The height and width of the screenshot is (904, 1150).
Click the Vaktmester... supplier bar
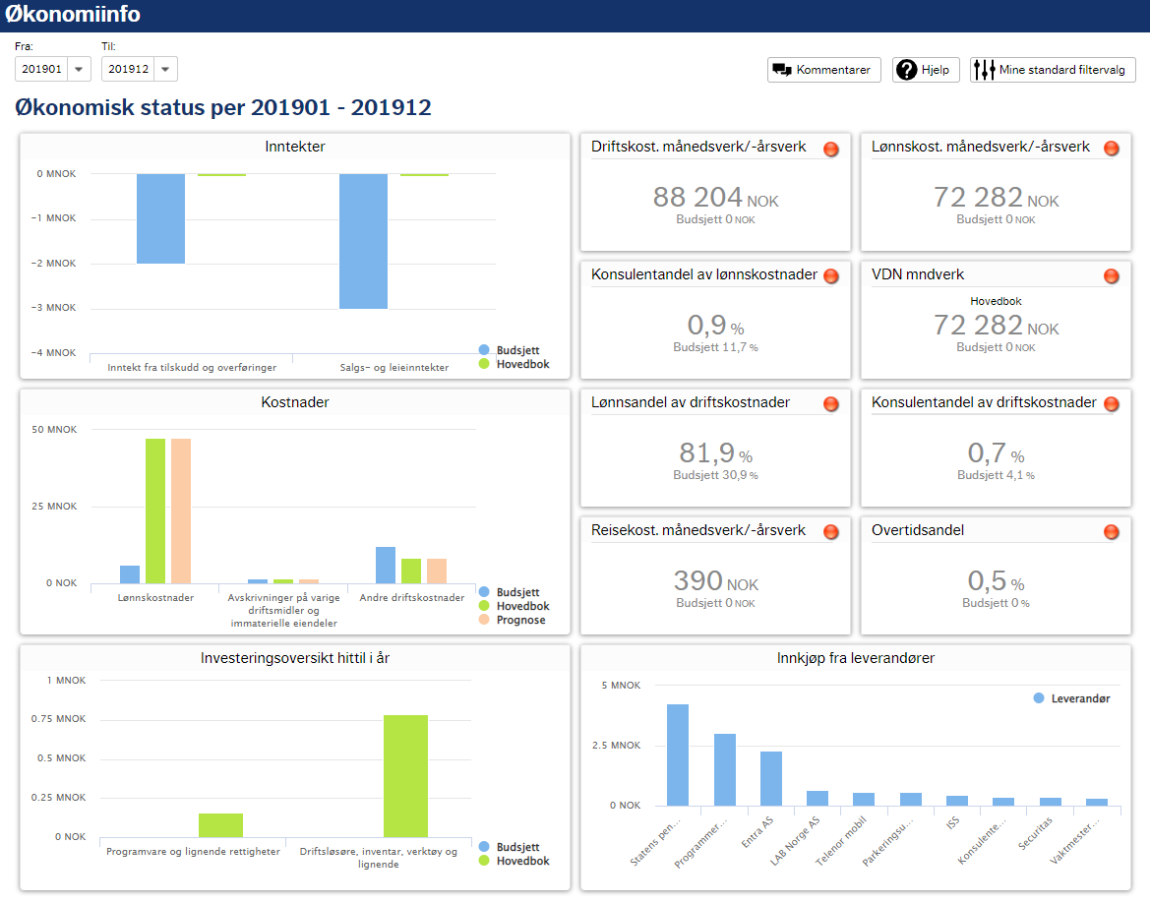[1096, 802]
